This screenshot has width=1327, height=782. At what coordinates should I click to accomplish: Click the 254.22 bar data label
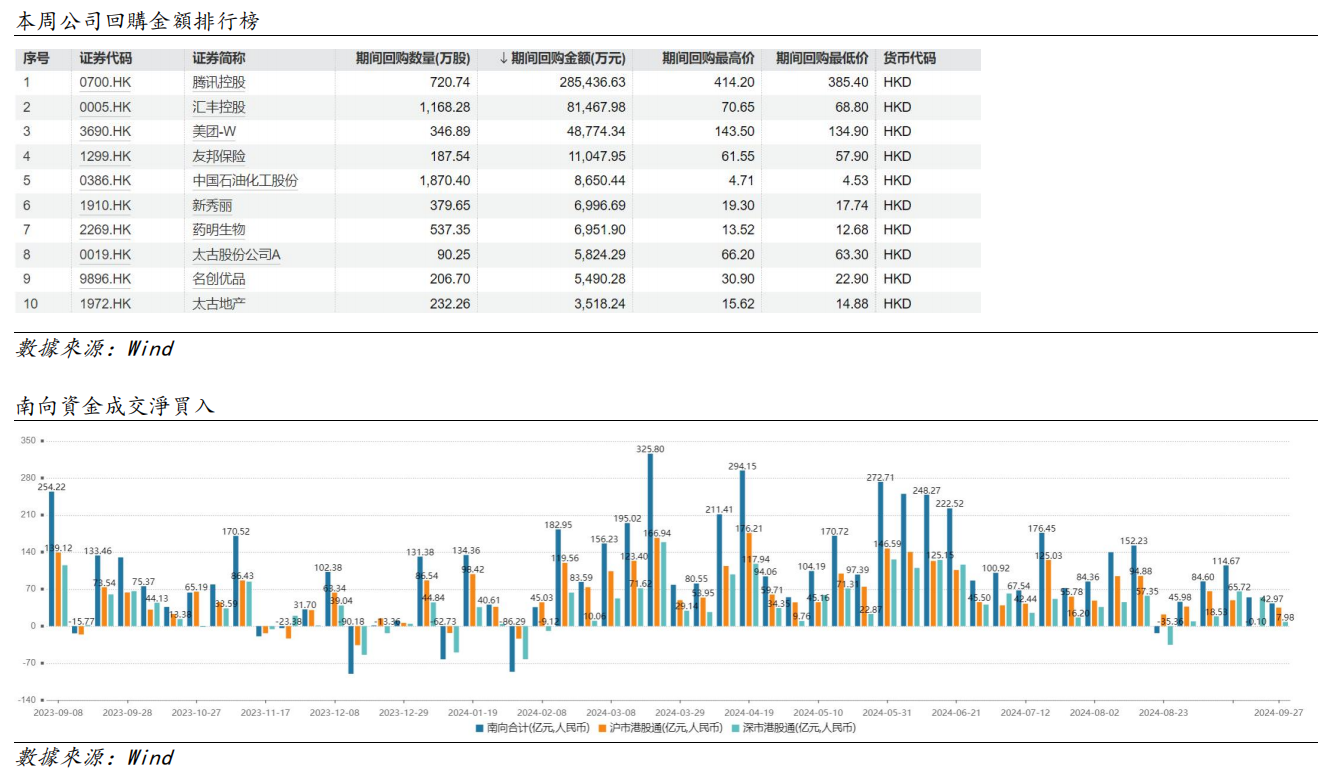coord(52,487)
